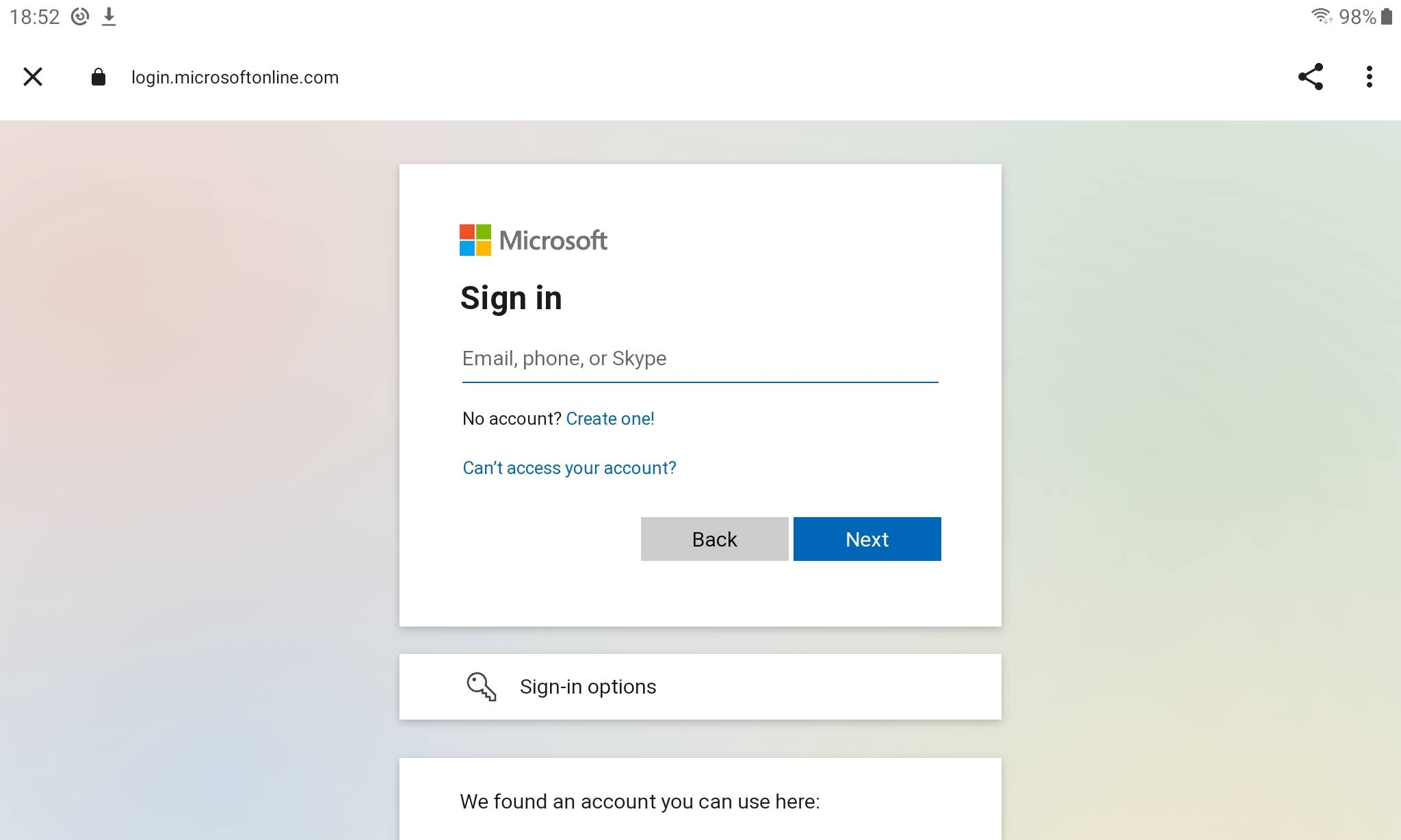Click the Email, phone, or Skype input field
This screenshot has width=1401, height=840.
pyautogui.click(x=699, y=358)
